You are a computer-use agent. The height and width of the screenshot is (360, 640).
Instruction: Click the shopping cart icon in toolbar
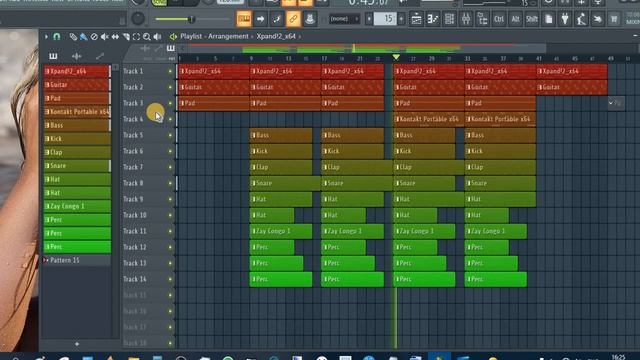click(x=614, y=19)
